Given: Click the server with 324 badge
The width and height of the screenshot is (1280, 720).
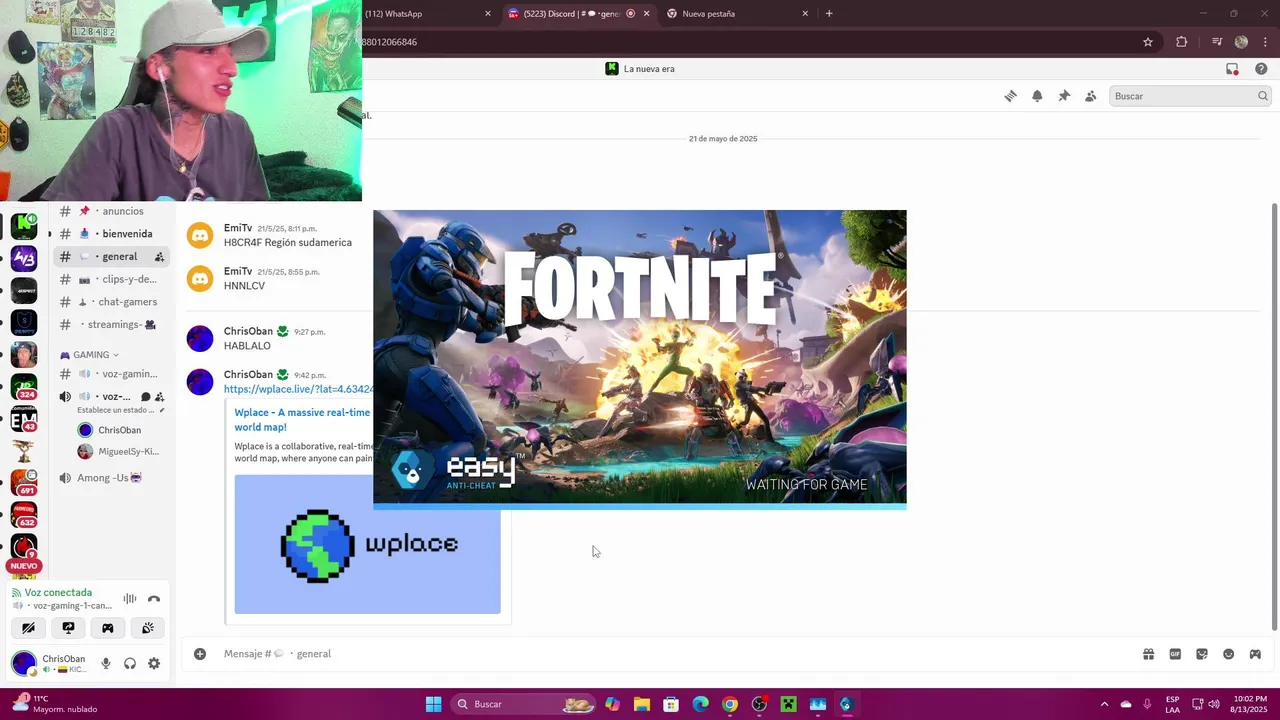Looking at the screenshot, I should (x=24, y=388).
